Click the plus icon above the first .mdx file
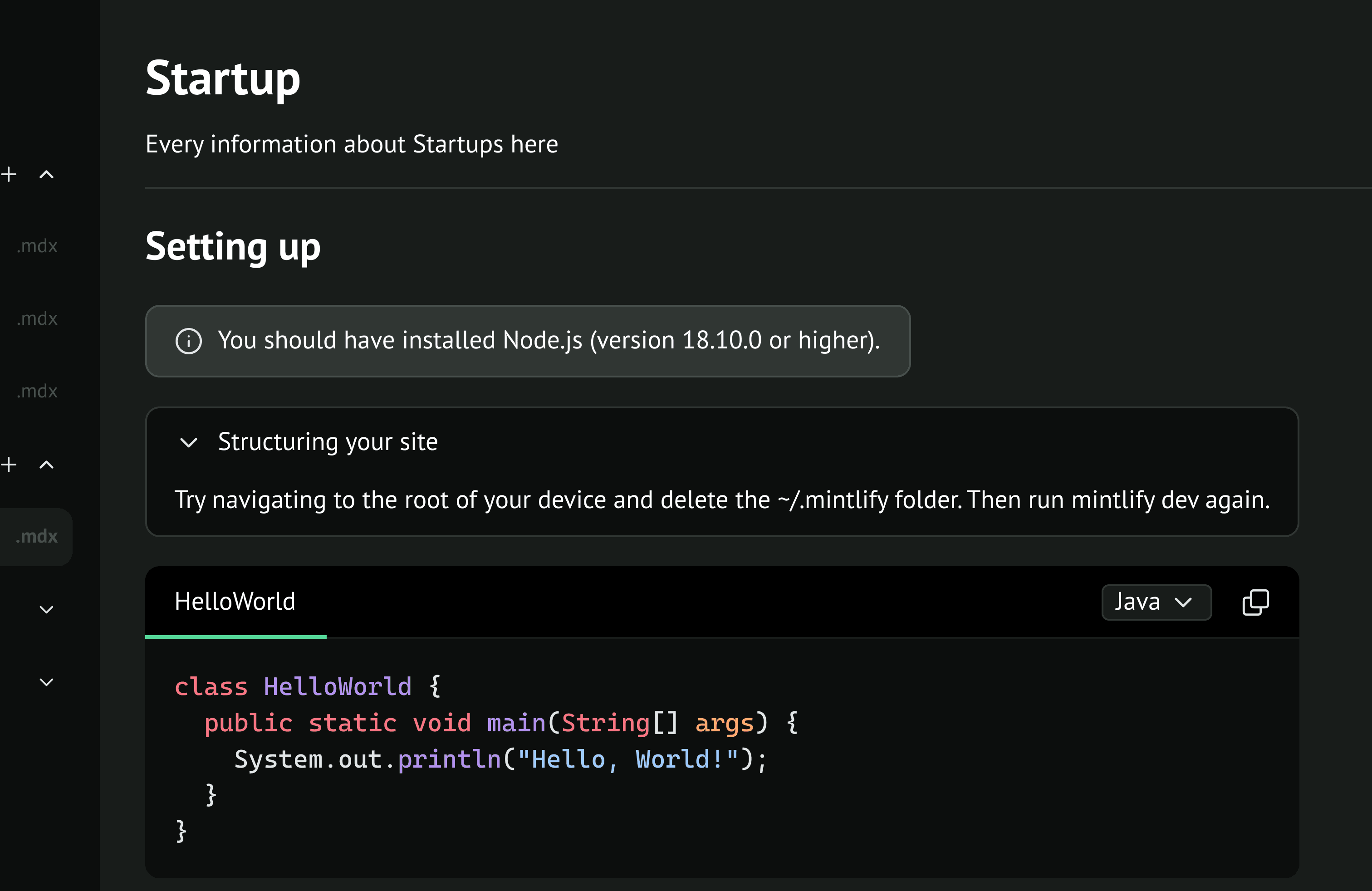The width and height of the screenshot is (1372, 891). click(x=9, y=174)
